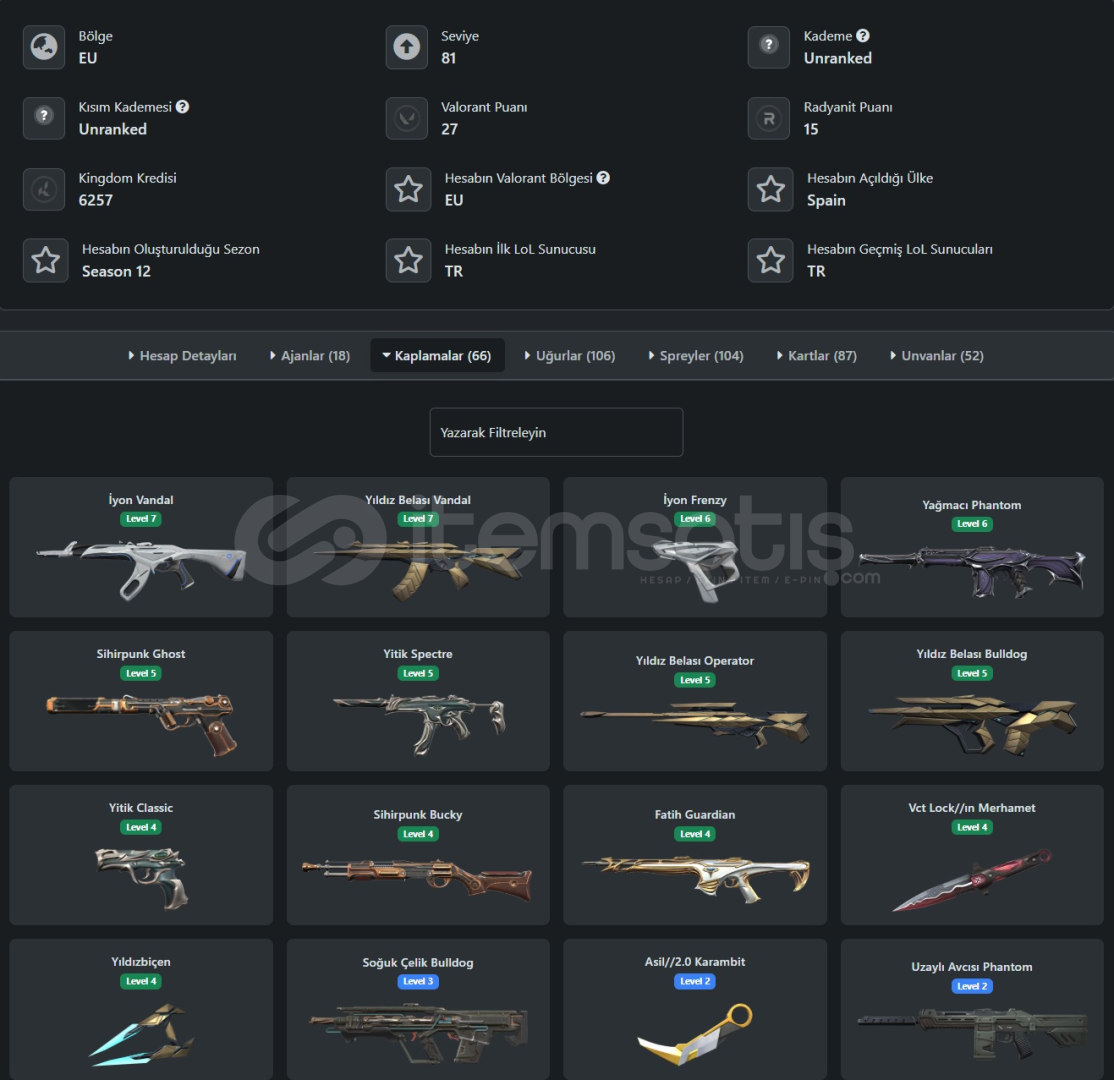Show the Unvanlar (52) list
Image resolution: width=1114 pixels, height=1080 pixels.
point(937,355)
